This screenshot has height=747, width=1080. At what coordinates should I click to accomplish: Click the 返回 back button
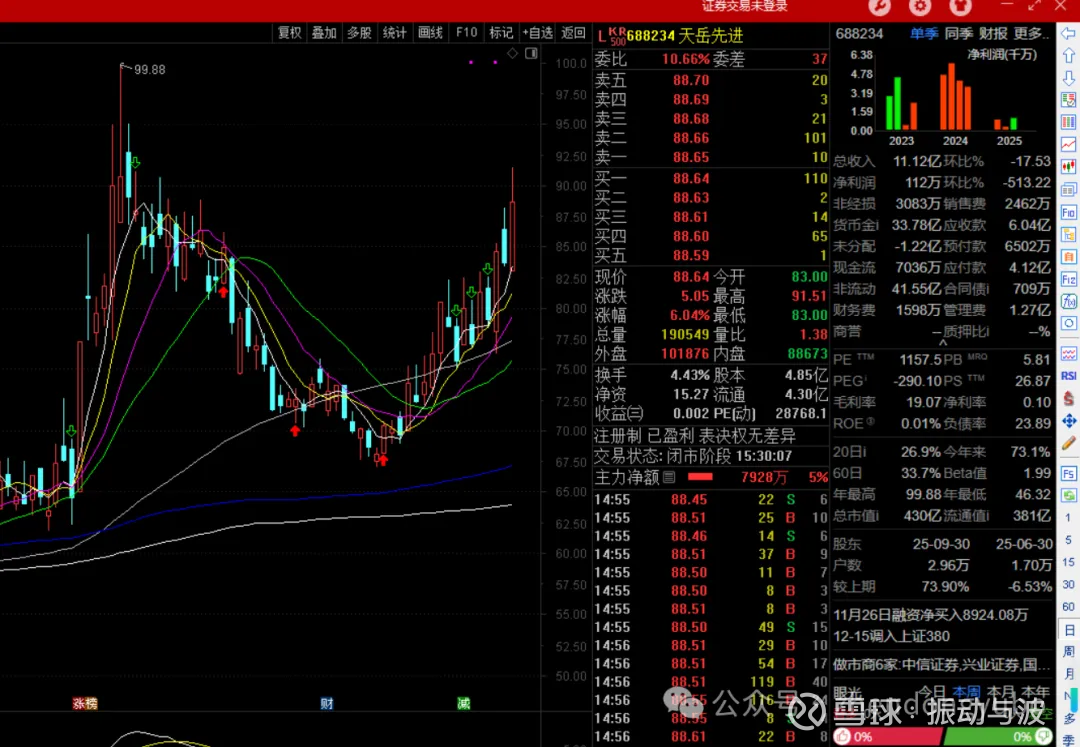click(x=573, y=32)
